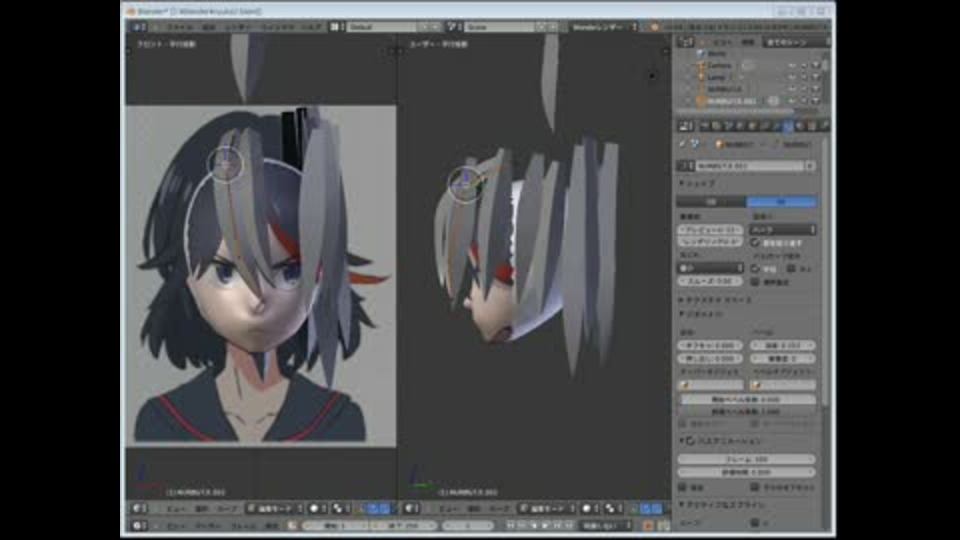Open the ビュー menu in left 3D viewport

coord(176,509)
